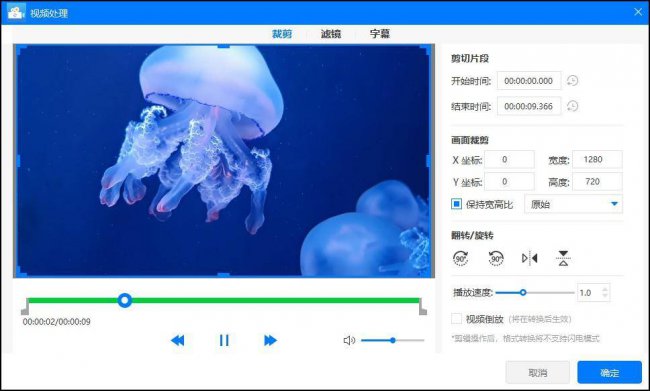Screen dimensions: 650x391
Task: Click the timeline end trim marker
Action: point(423,307)
